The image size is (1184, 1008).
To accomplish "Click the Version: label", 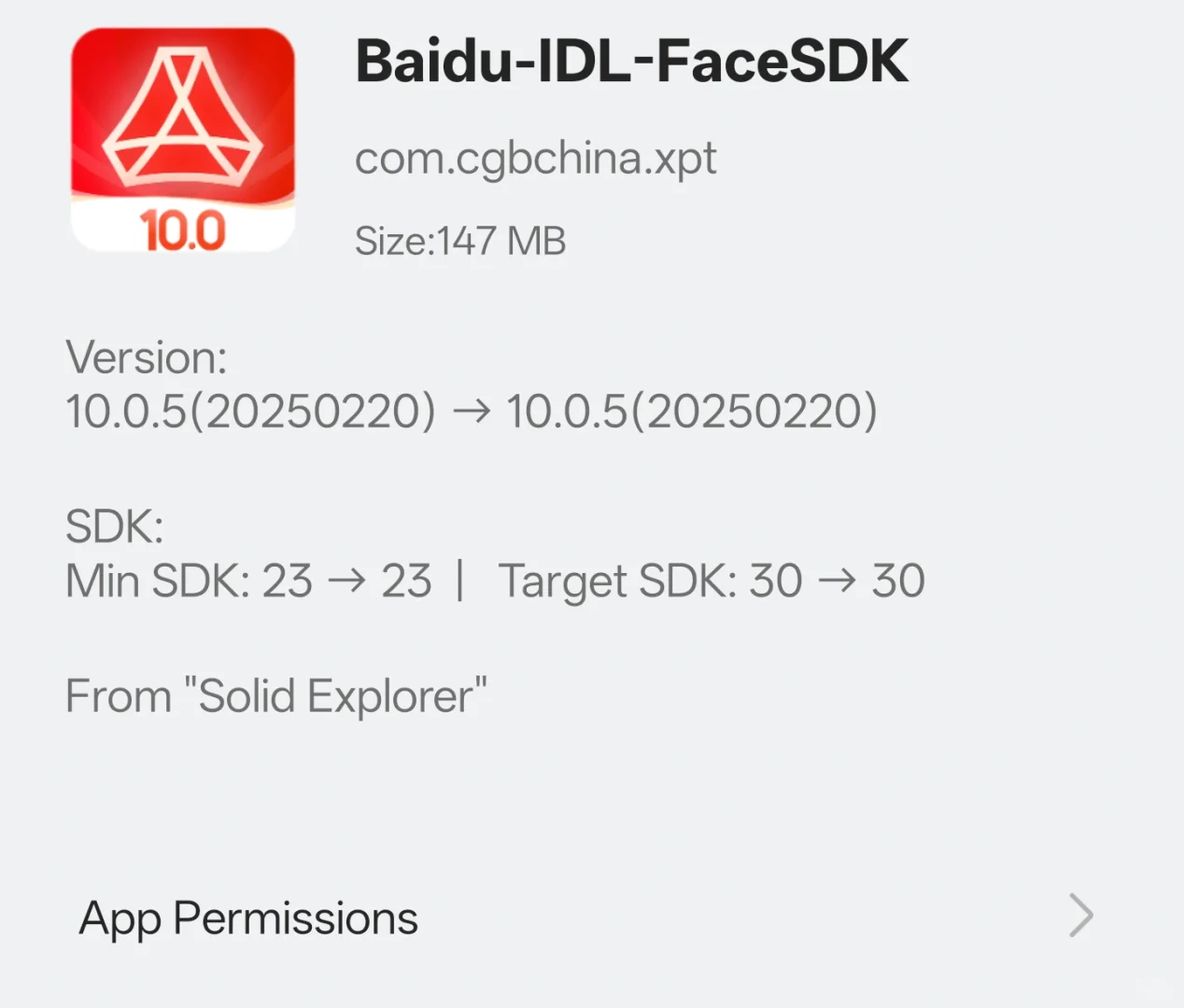I will click(147, 357).
